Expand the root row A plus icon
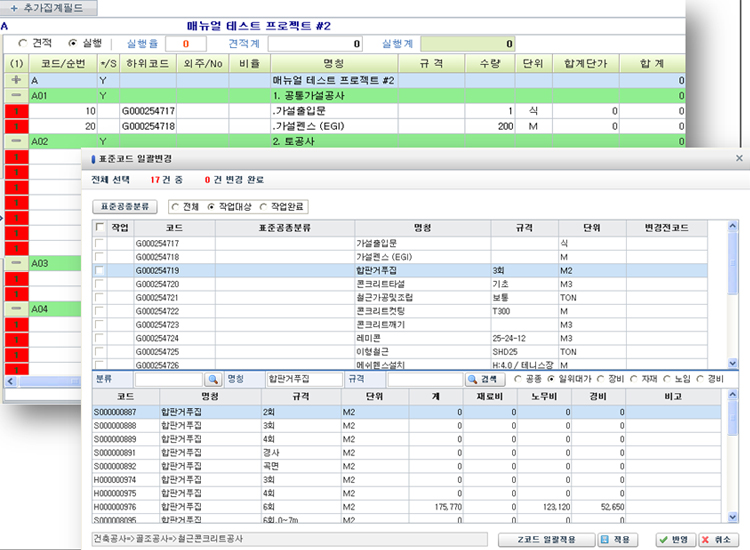Viewport: 750px width, 550px height. coord(16,80)
